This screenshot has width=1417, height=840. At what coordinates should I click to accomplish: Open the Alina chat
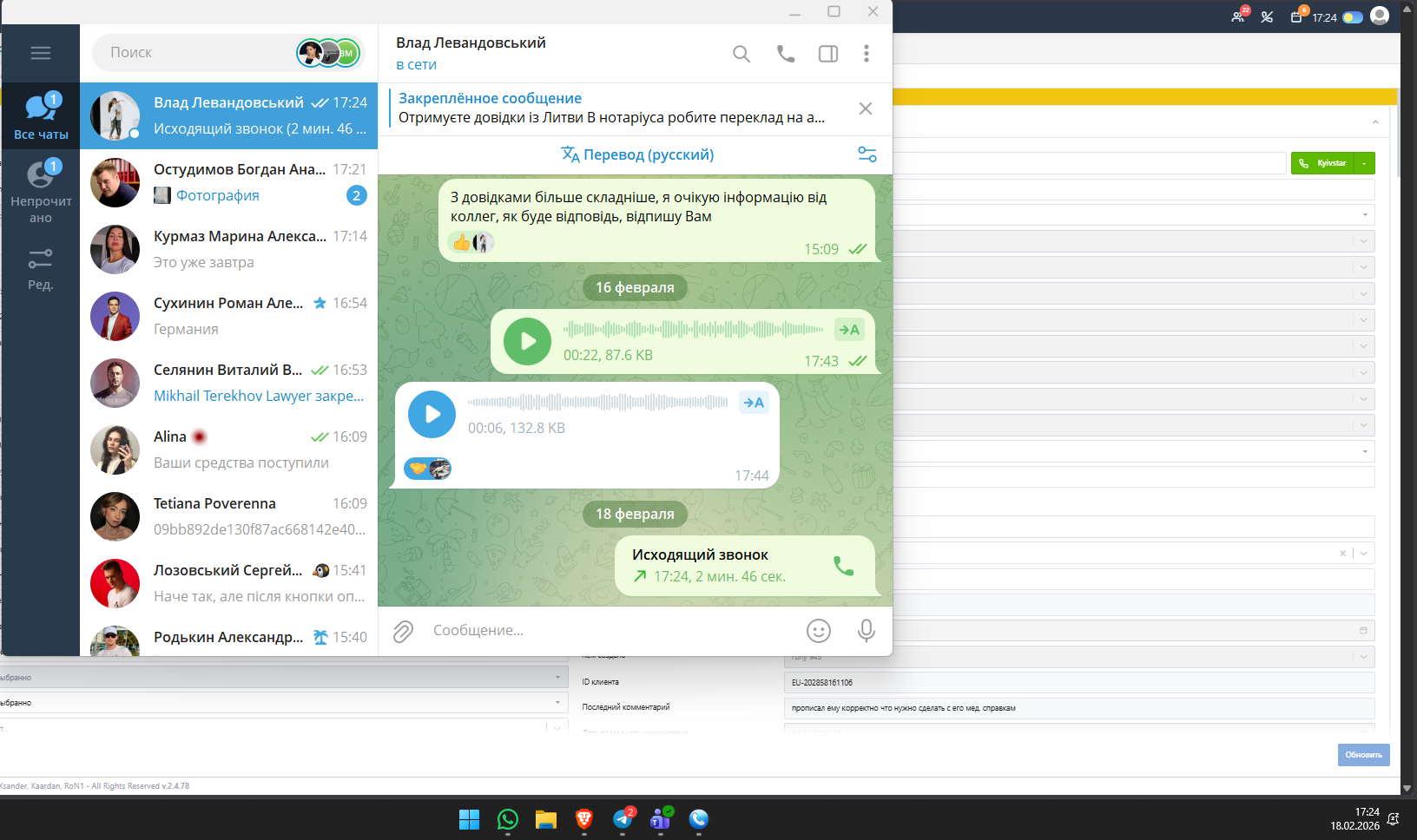pyautogui.click(x=229, y=450)
